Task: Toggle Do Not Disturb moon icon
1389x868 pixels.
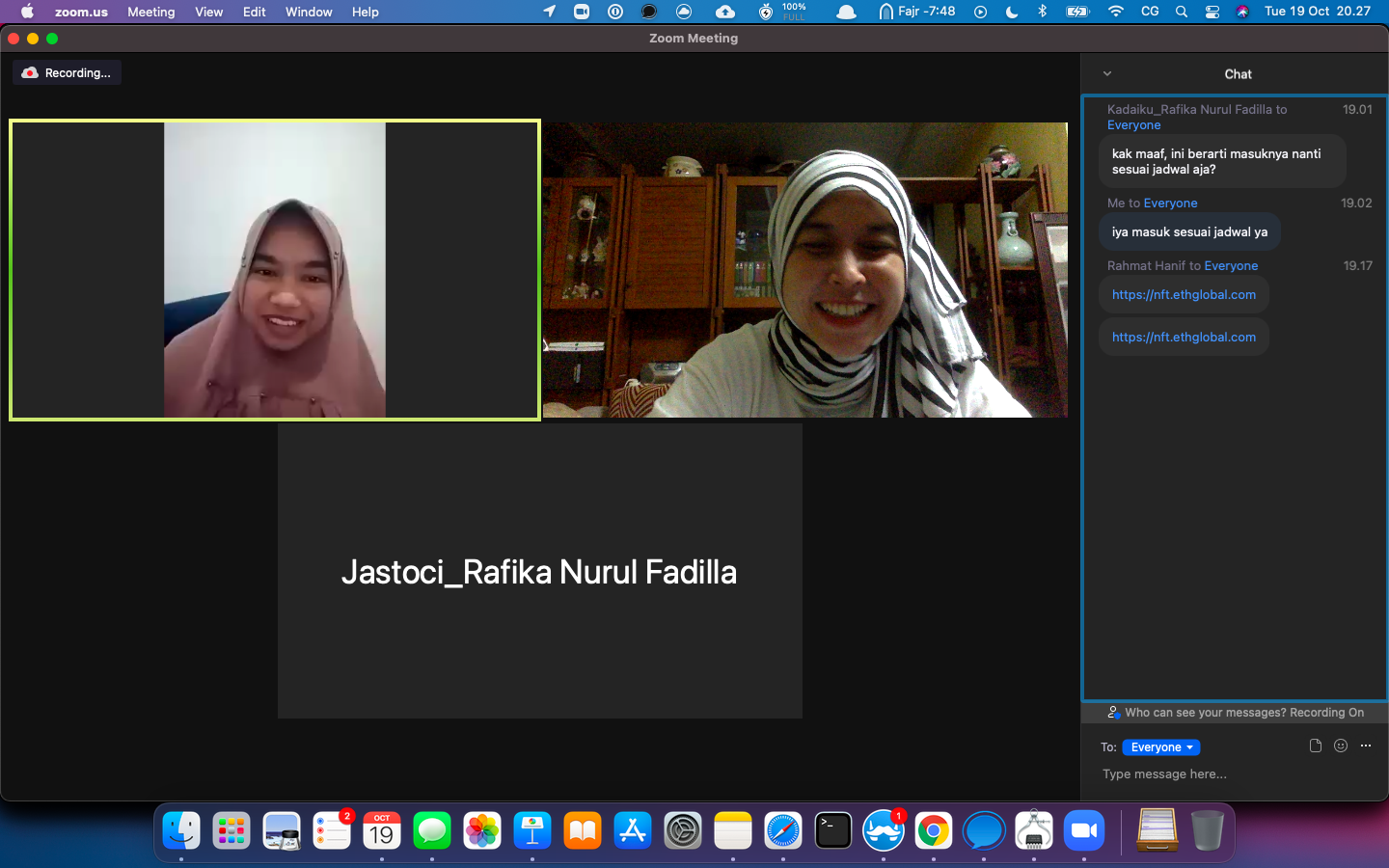Action: (1011, 12)
